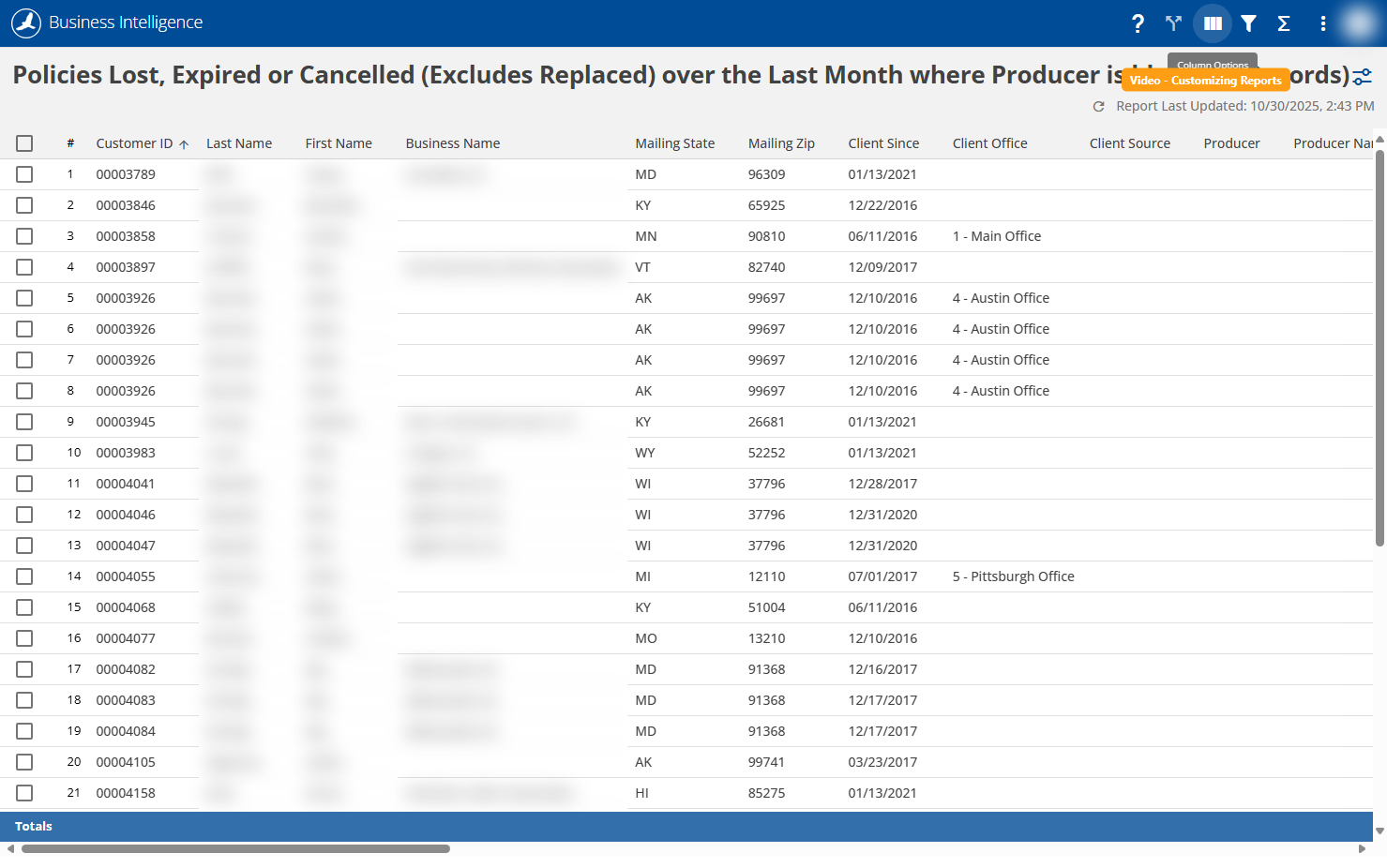Click the horizontal scrollbar right arrow

pyautogui.click(x=1362, y=849)
